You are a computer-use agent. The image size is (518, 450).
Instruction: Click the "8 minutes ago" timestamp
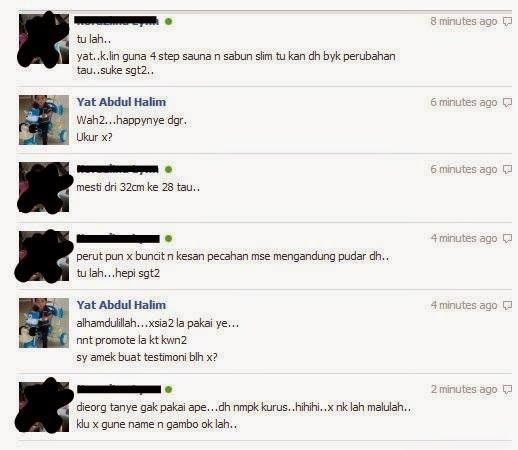(x=464, y=22)
